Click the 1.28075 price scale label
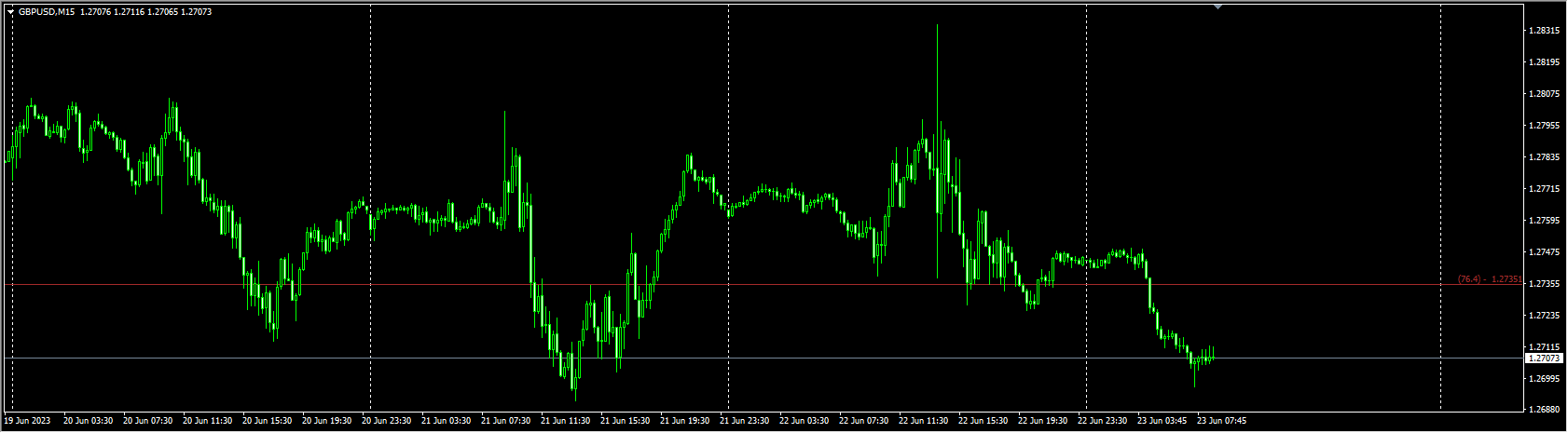 tap(1545, 94)
